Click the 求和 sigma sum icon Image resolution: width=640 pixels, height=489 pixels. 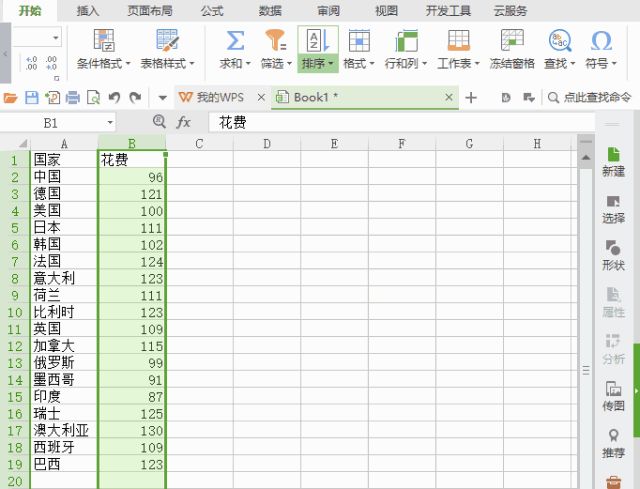click(235, 40)
